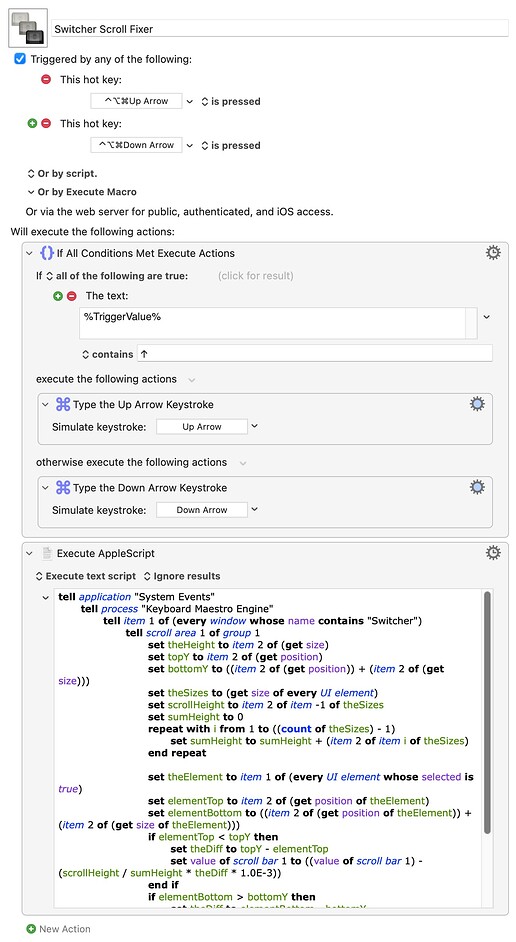Viewport: 516px width, 942px height.
Task: Change the Up Arrow hot key 'is pressed' option
Action: [231, 102]
